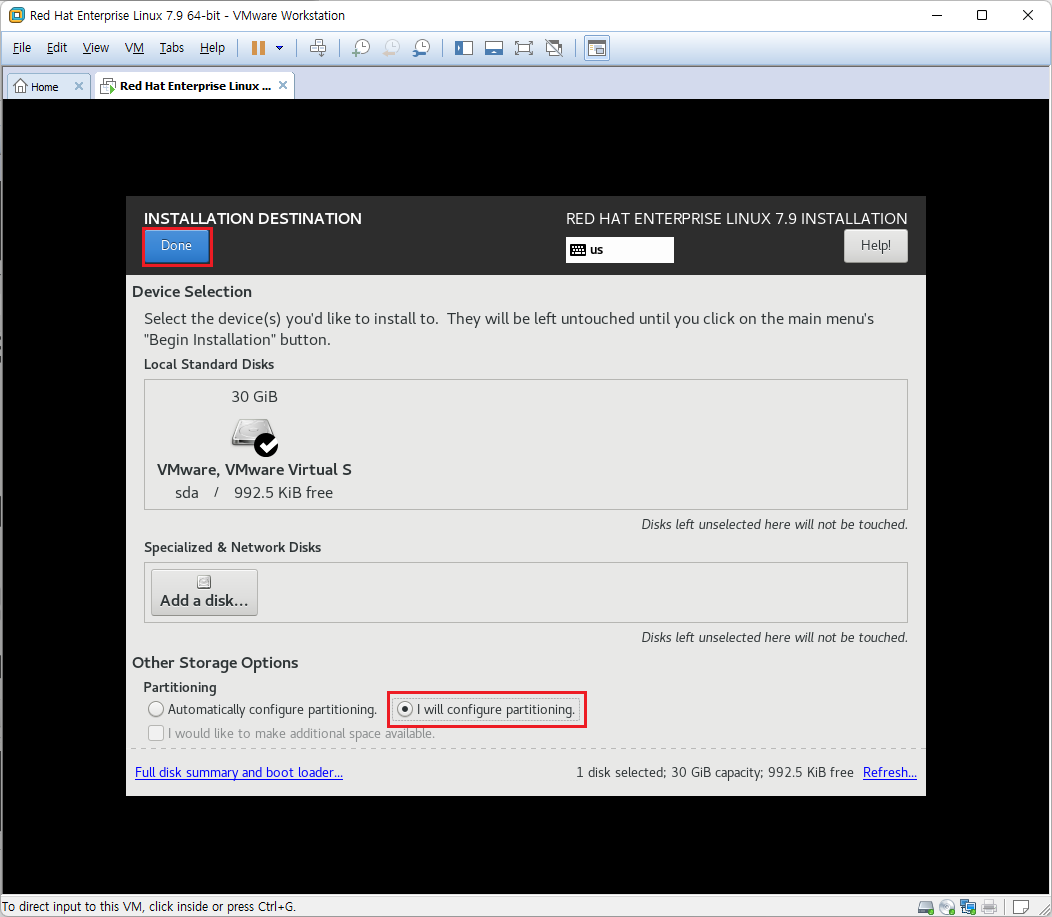This screenshot has width=1052, height=917.
Task: Click the printer status icon
Action: (x=989, y=907)
